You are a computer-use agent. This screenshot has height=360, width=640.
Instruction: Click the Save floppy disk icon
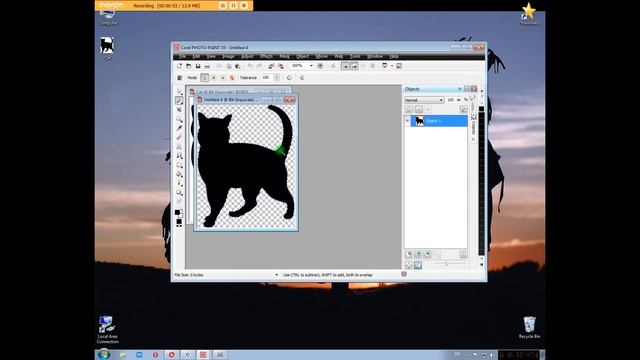coord(198,66)
